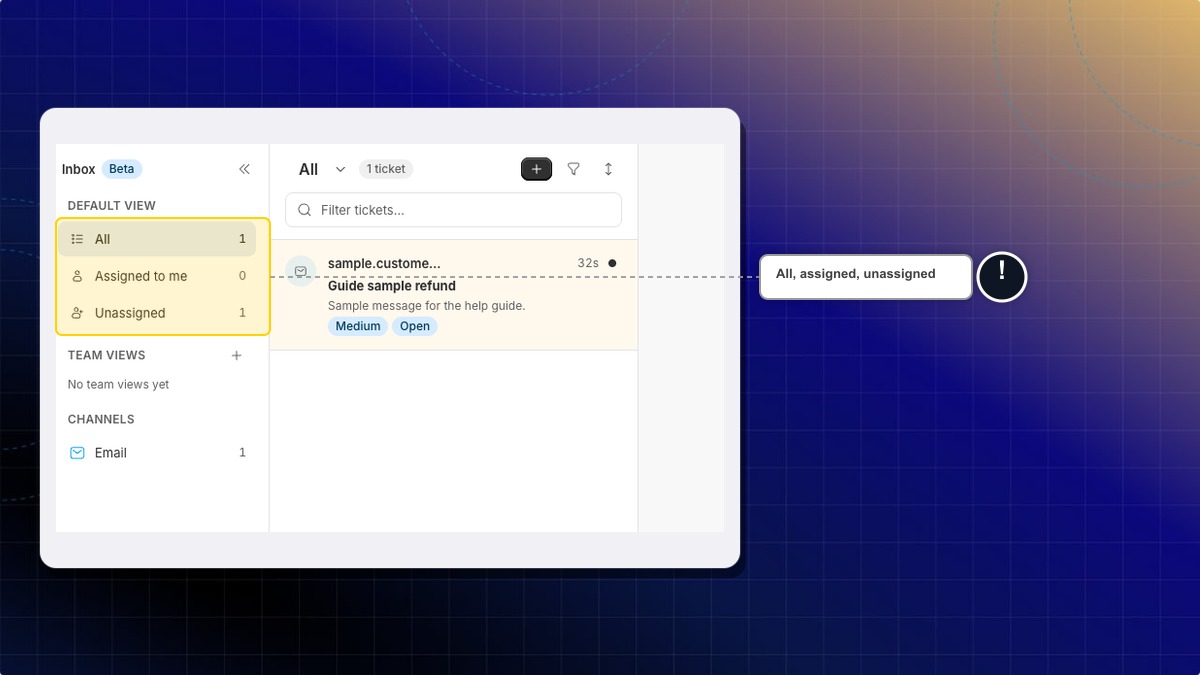Click the Filter tickets search field
The width and height of the screenshot is (1200, 675).
point(453,210)
